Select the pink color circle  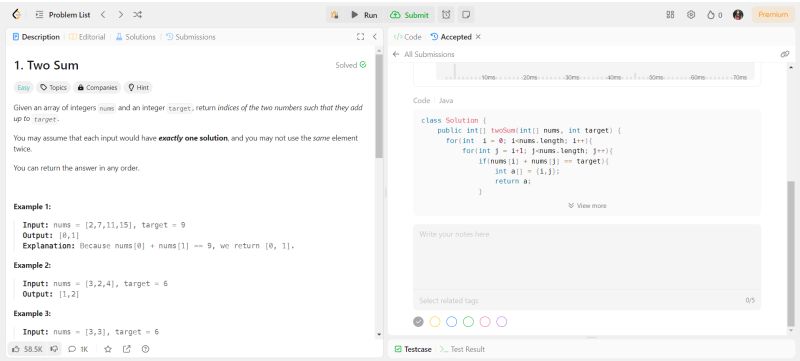tap(485, 322)
